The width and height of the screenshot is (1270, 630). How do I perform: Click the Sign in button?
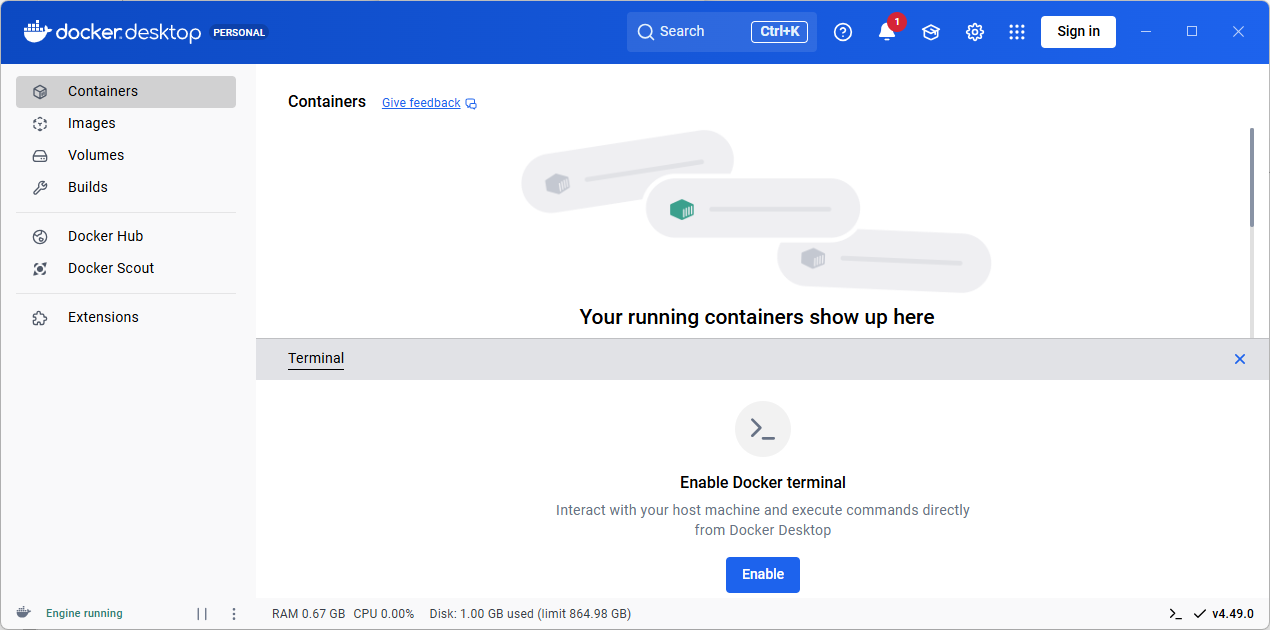[1078, 32]
